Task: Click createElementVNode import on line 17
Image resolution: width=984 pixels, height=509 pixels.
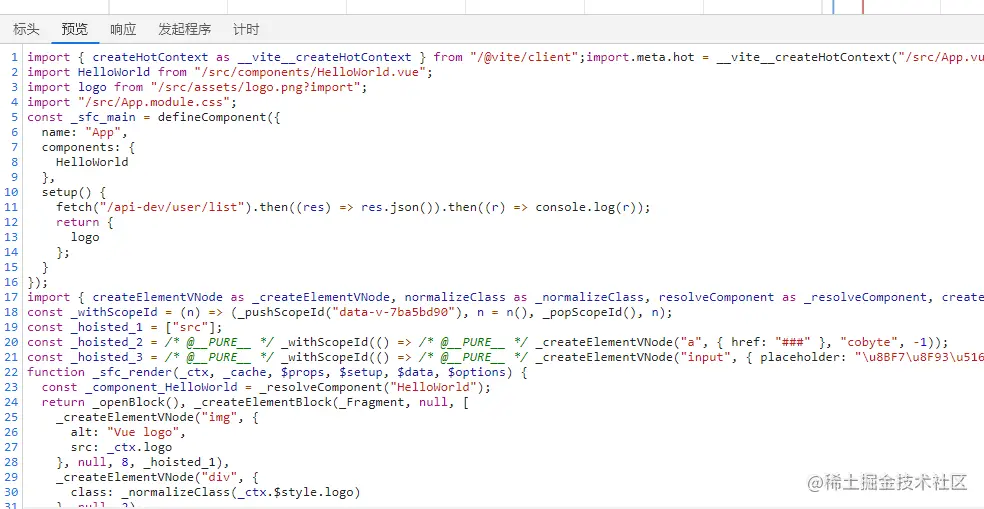Action: pos(158,297)
